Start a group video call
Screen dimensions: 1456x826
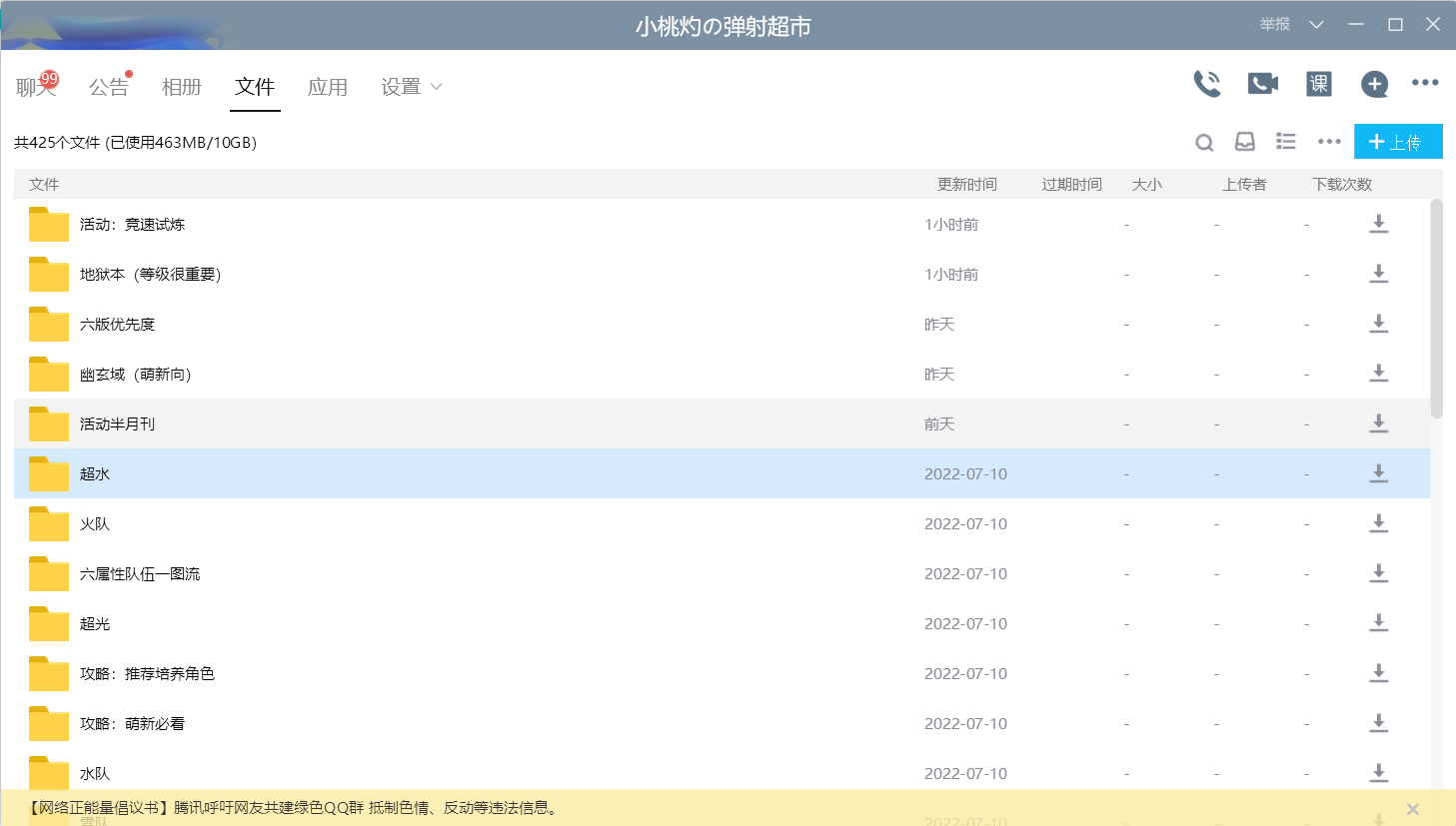tap(1263, 84)
